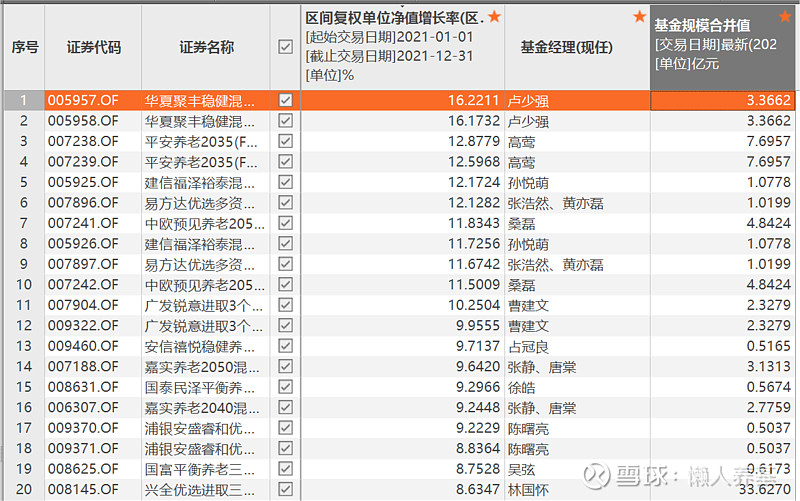
Task: Select row number 17
Action: pos(23,428)
